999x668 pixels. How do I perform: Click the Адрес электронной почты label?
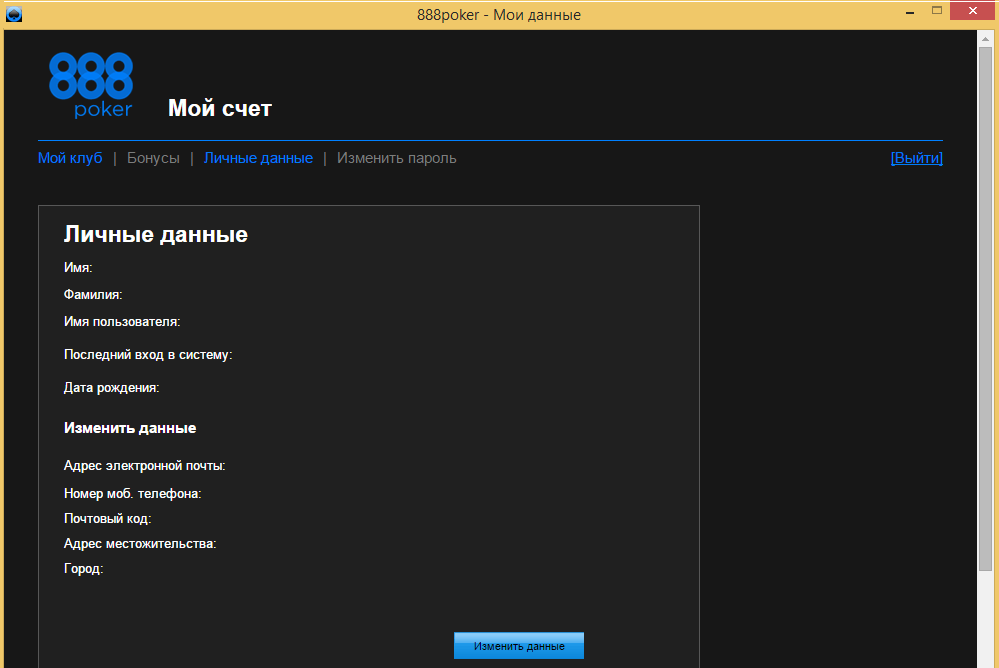144,466
